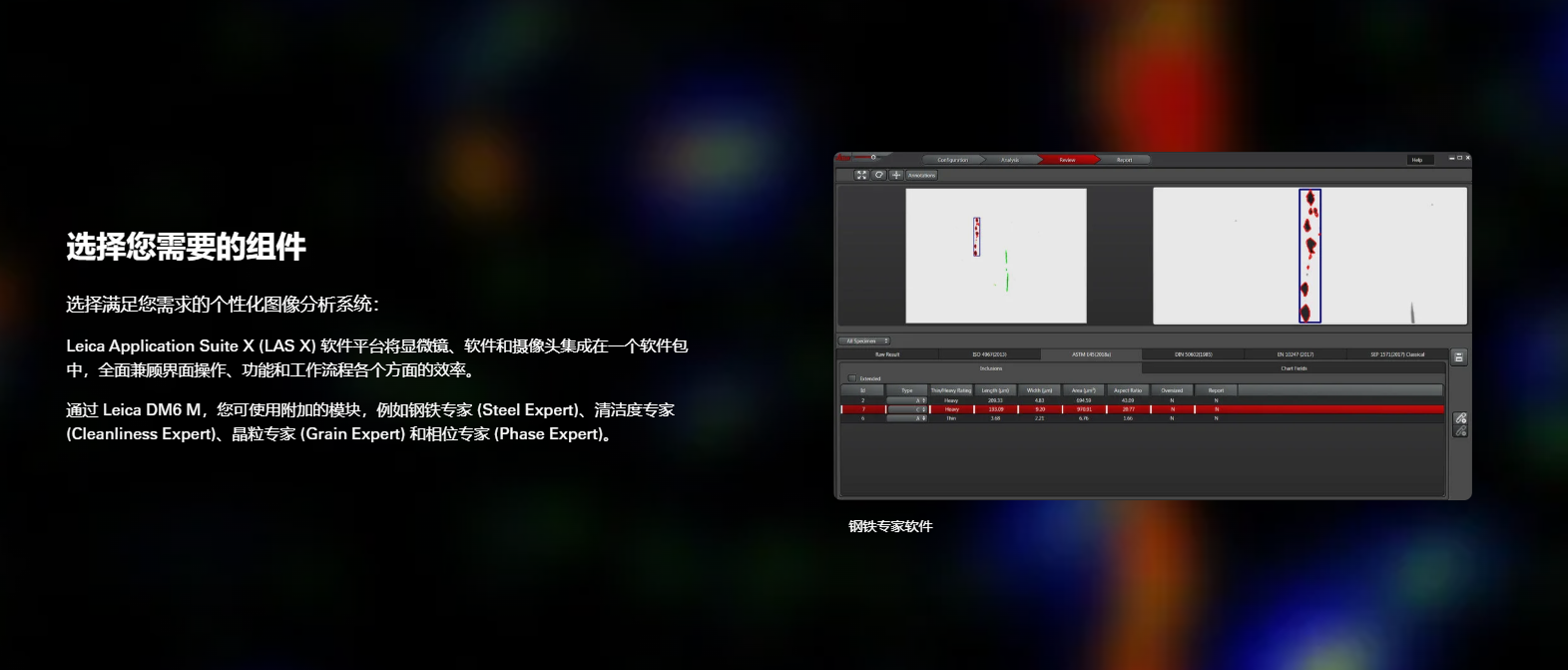
Task: Close the software window
Action: (x=1467, y=158)
